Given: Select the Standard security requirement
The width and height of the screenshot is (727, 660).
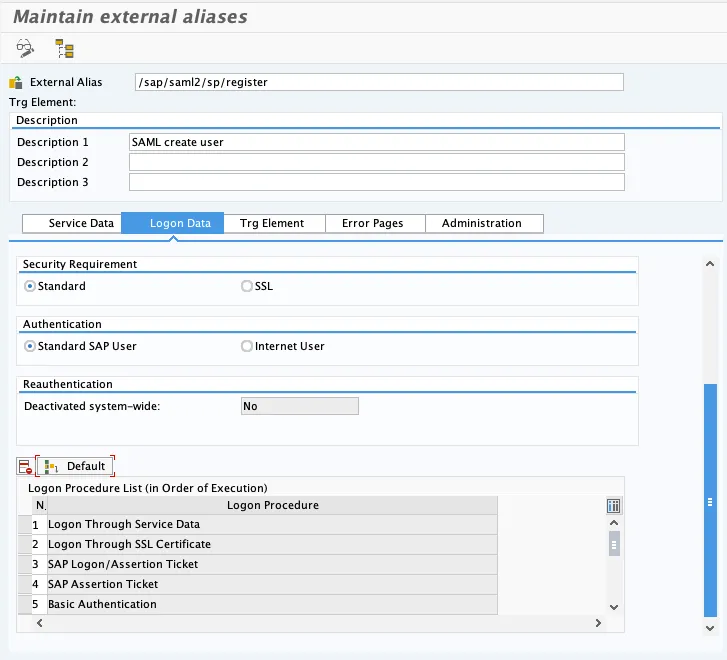Looking at the screenshot, I should tap(30, 286).
